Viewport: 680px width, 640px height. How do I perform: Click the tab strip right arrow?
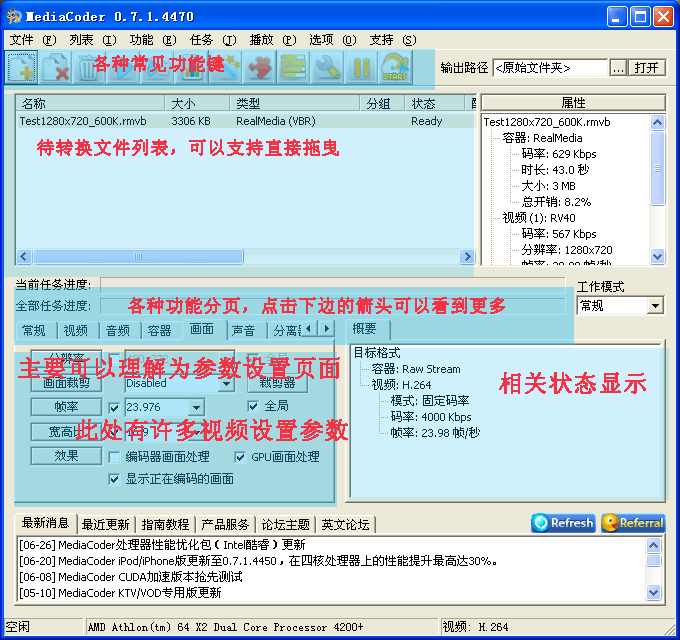click(326, 328)
